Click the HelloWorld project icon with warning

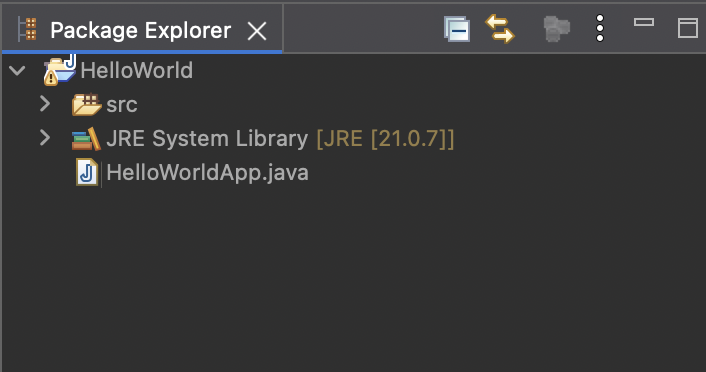59,70
